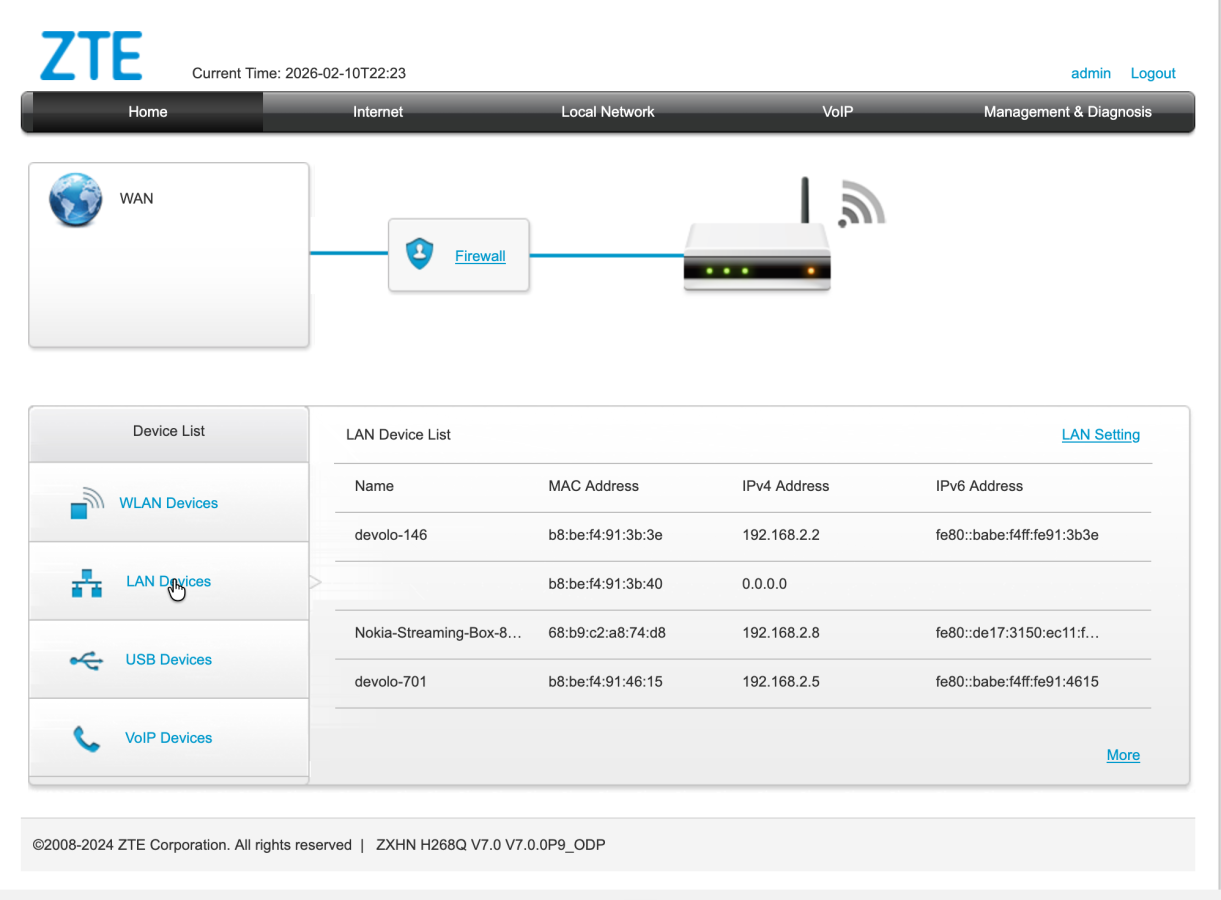Switch to the Internet tab
Image resolution: width=1221 pixels, height=900 pixels.
pos(378,112)
